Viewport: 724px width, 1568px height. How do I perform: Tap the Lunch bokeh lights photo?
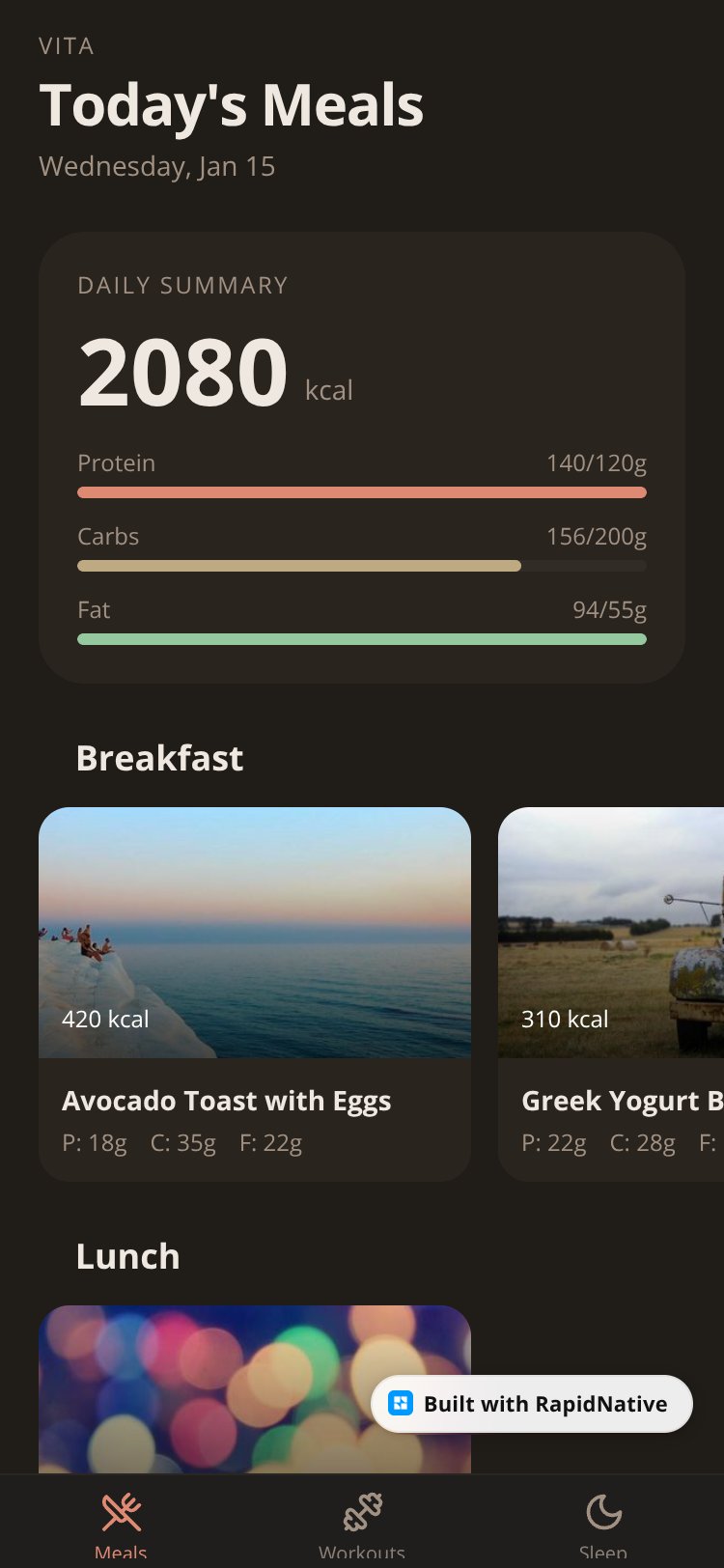pos(255,1389)
